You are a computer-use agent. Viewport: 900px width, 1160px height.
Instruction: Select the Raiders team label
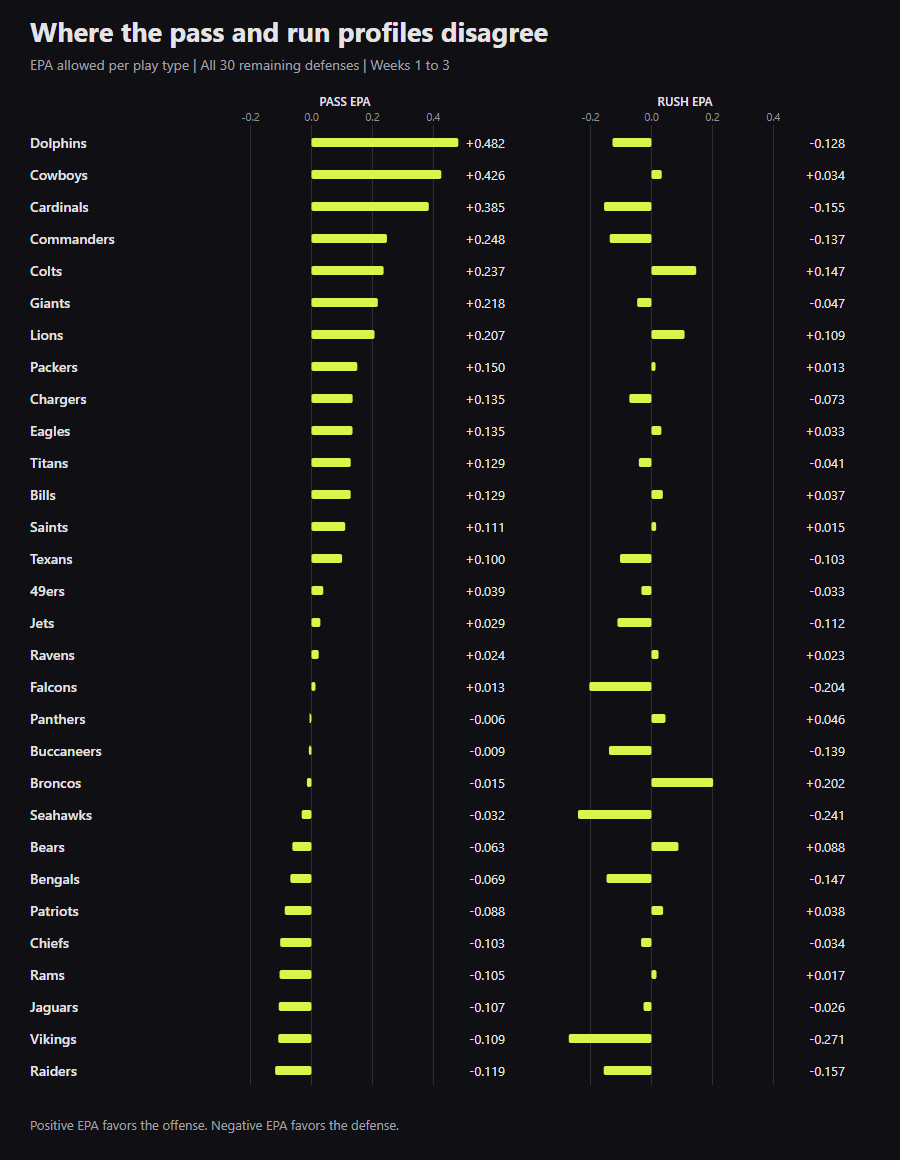click(53, 1071)
